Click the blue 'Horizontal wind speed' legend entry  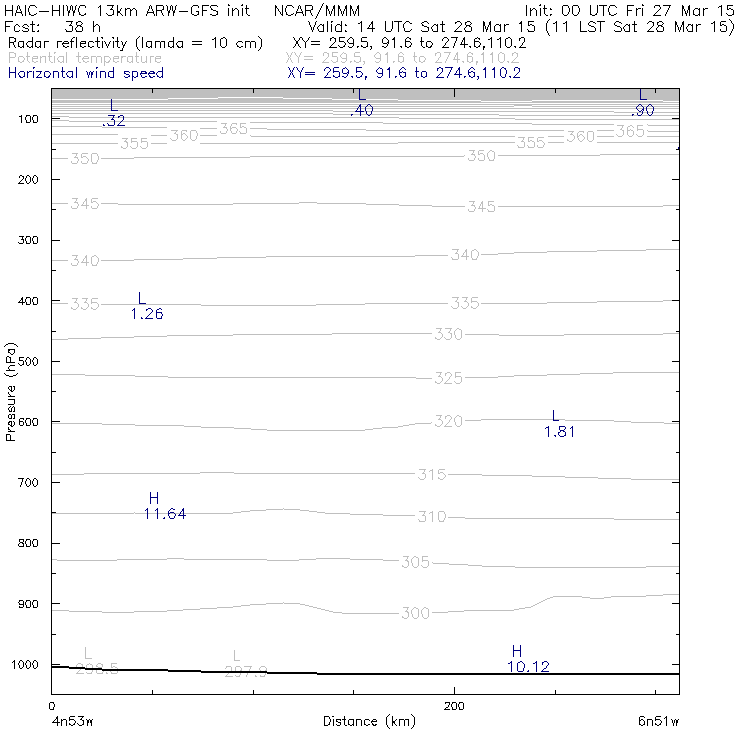86,73
